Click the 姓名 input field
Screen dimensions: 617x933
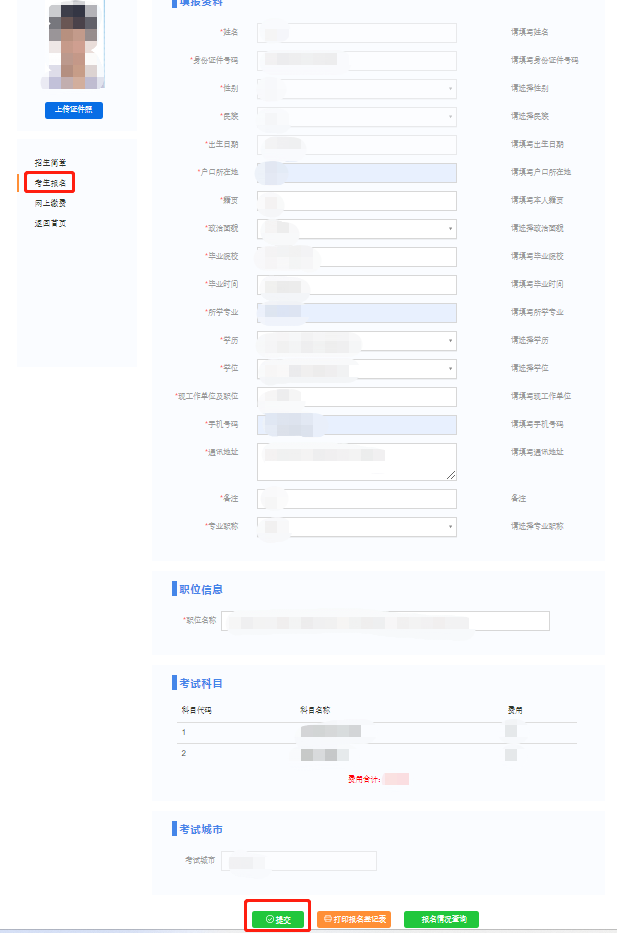click(356, 33)
